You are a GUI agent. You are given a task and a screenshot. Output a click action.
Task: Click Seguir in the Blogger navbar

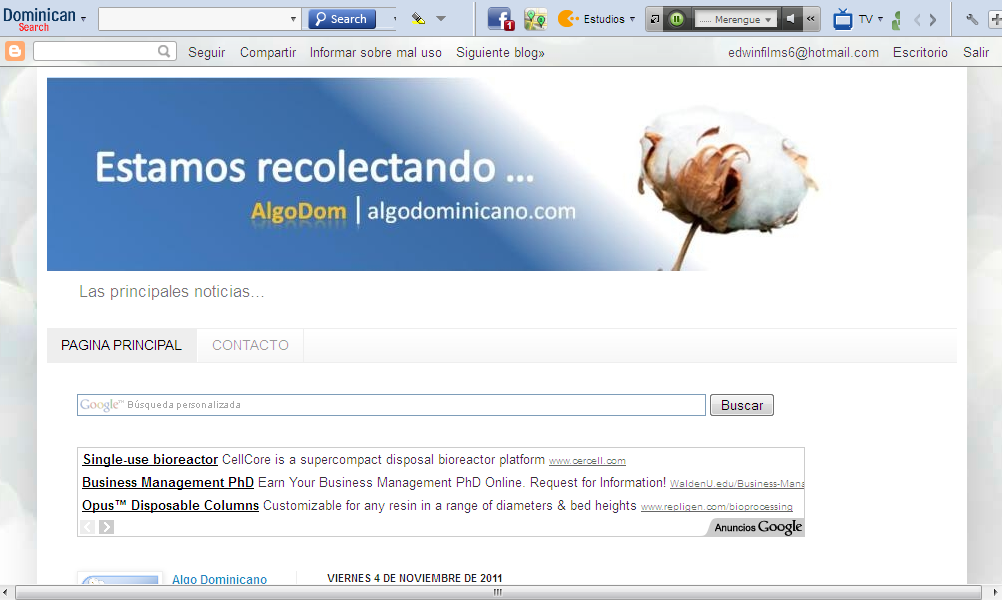click(x=206, y=52)
